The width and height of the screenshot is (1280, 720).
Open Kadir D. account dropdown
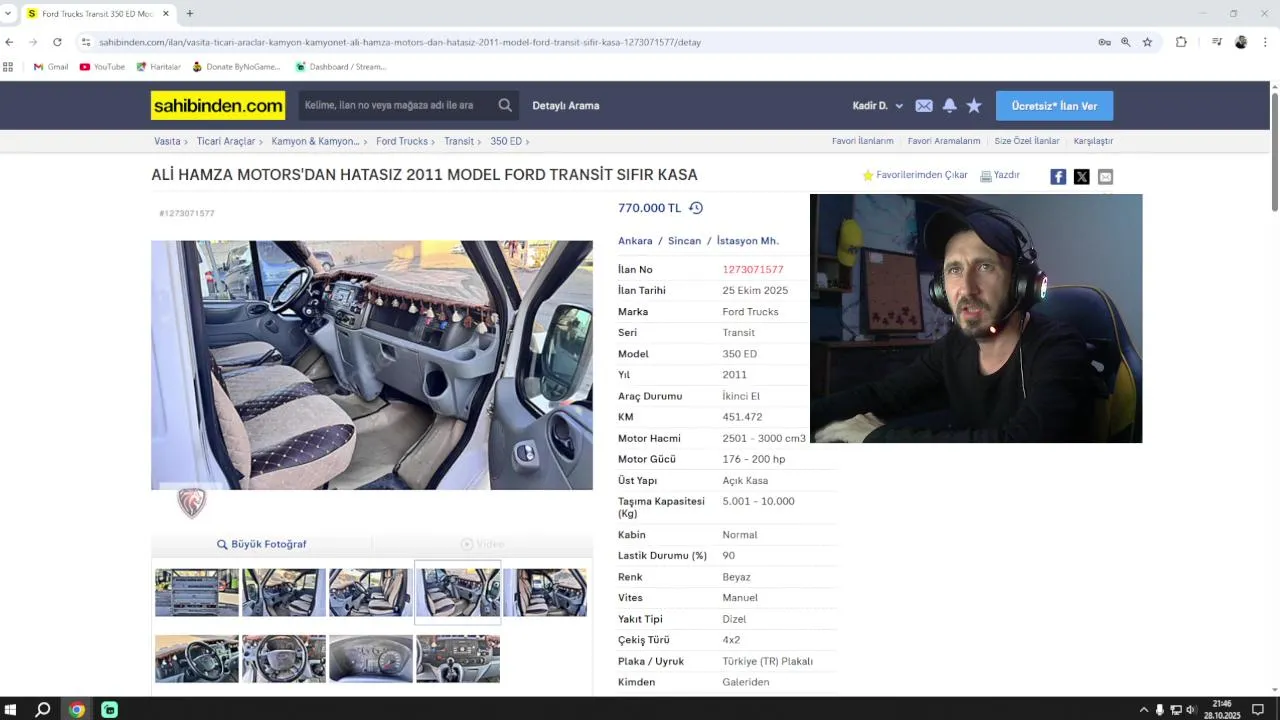[x=877, y=106]
